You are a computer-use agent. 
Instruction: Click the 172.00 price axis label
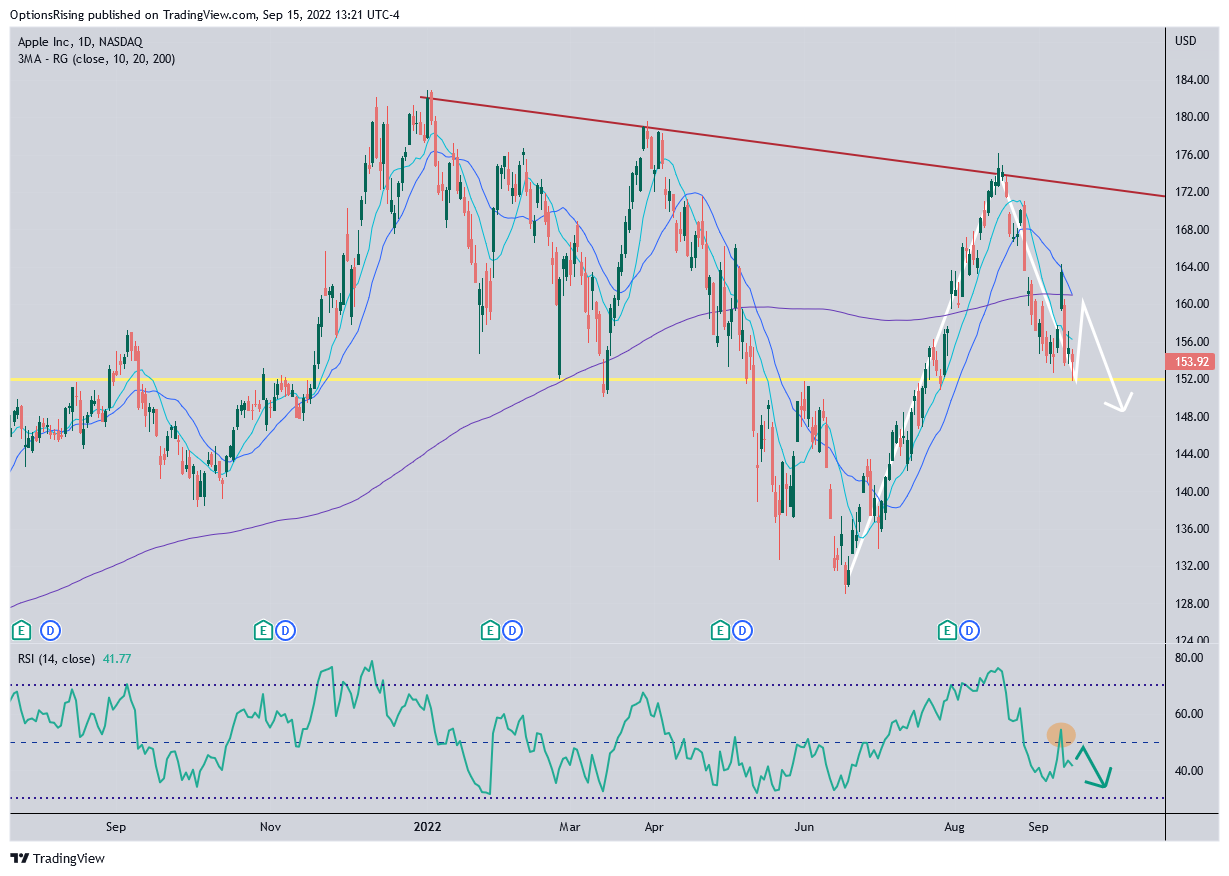point(1191,192)
